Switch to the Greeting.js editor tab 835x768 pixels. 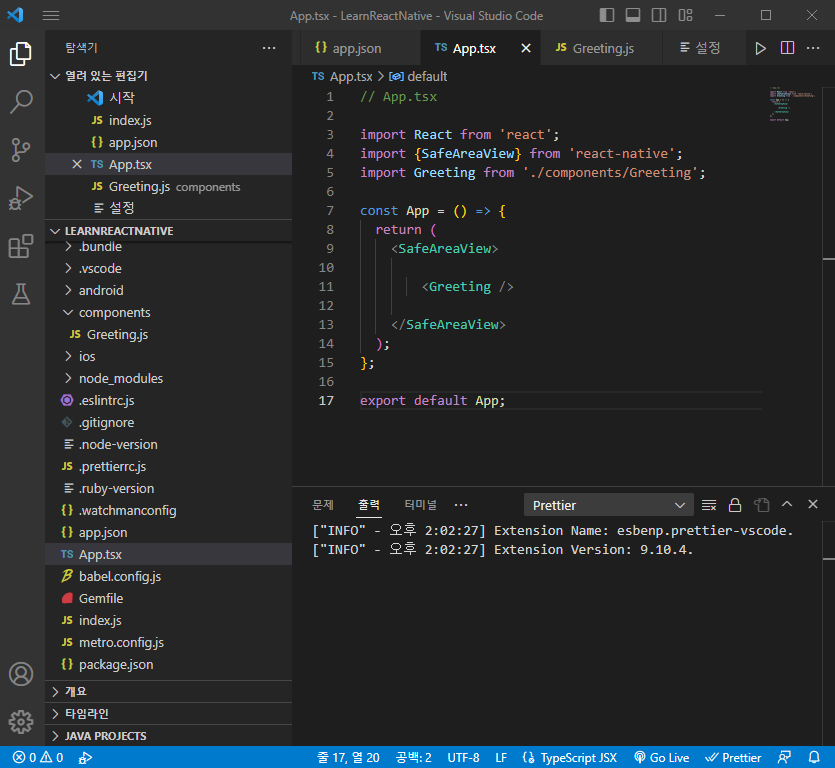[602, 48]
